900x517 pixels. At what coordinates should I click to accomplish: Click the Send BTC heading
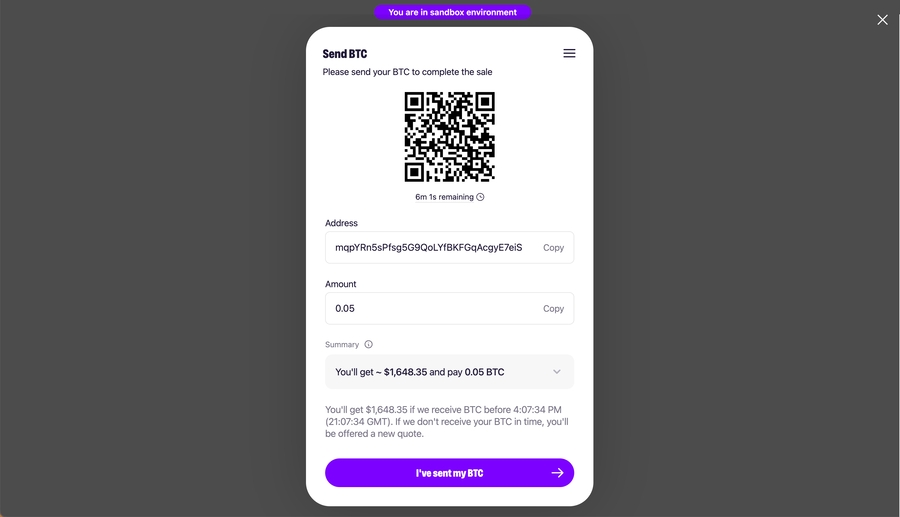[344, 54]
